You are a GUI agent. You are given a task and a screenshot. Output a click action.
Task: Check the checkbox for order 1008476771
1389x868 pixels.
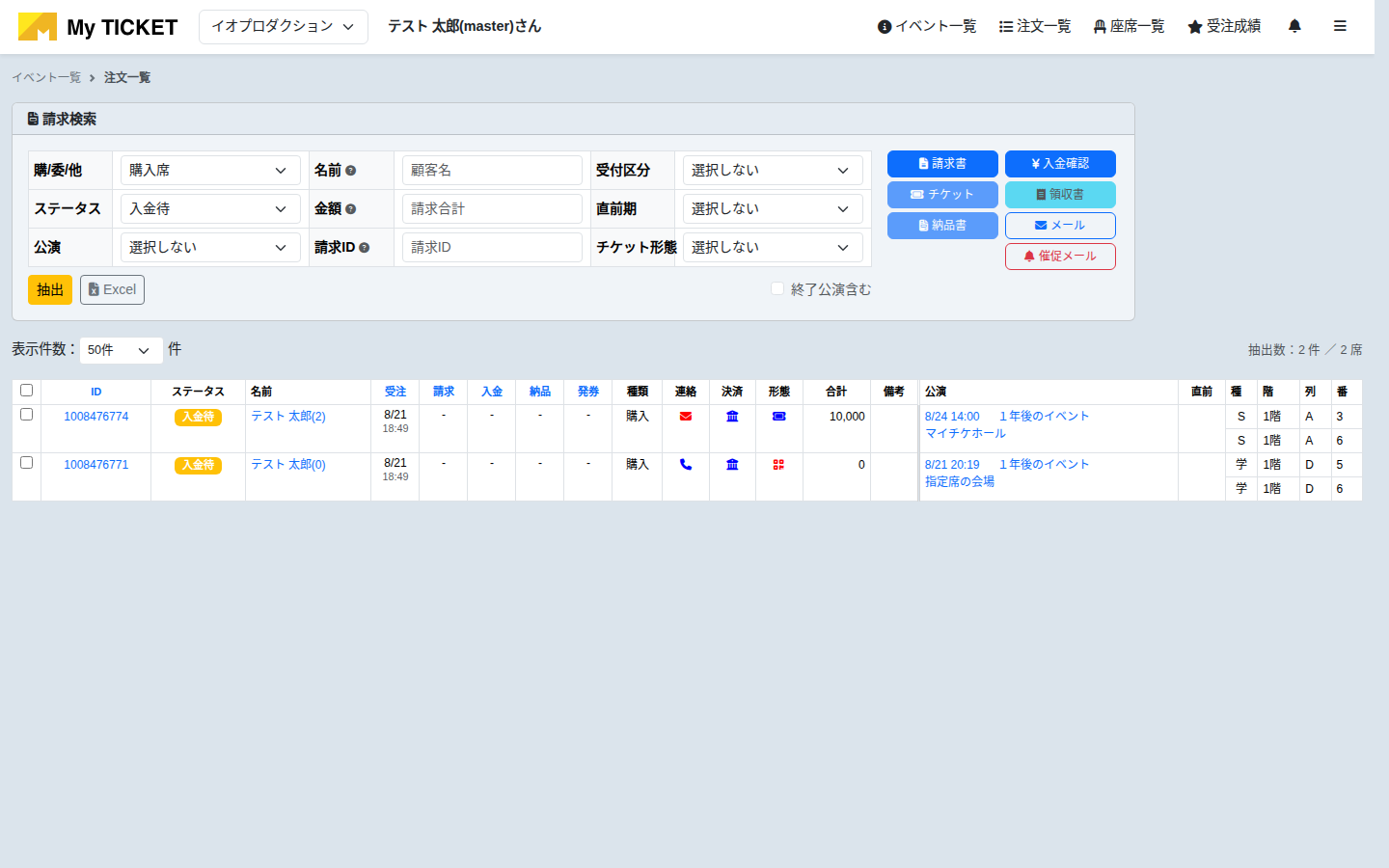[x=27, y=463]
